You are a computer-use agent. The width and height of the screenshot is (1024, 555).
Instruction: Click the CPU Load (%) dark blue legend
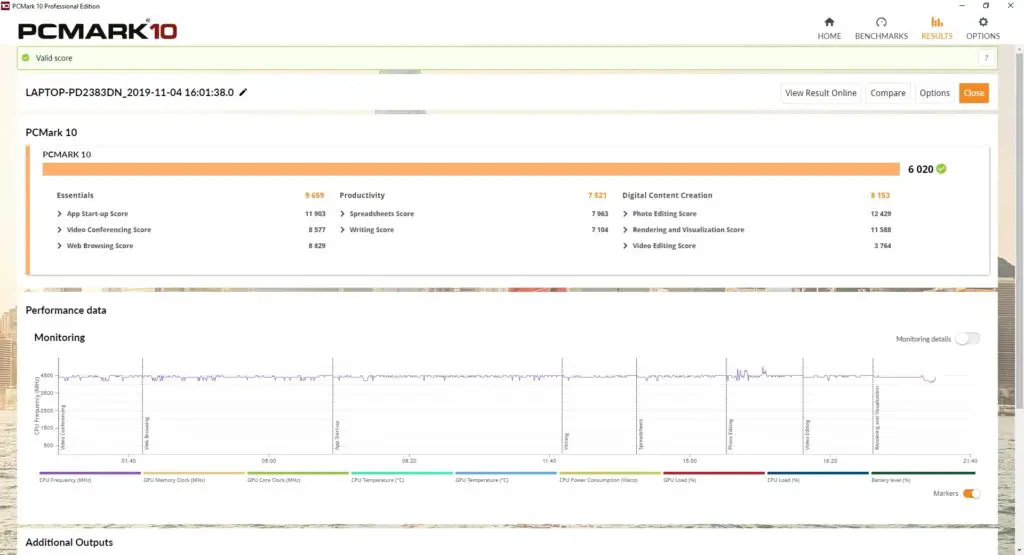(x=818, y=477)
